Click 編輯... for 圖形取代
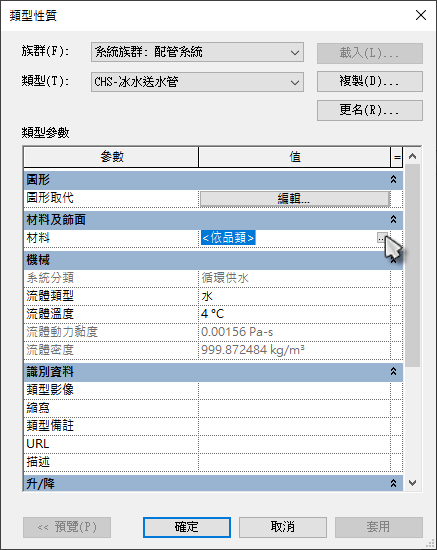The image size is (437, 550). [x=295, y=199]
